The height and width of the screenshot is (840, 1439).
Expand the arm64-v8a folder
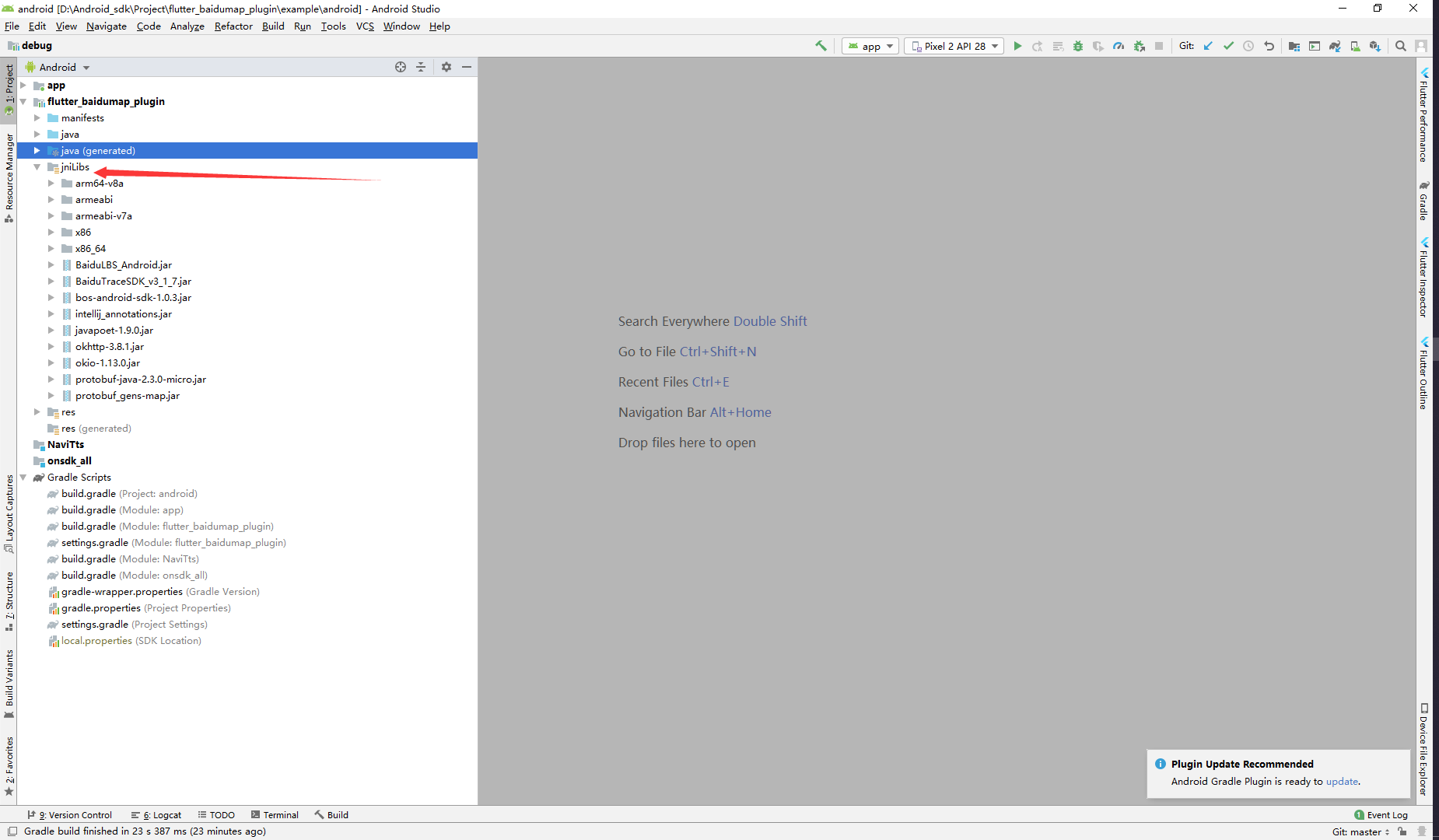tap(51, 184)
